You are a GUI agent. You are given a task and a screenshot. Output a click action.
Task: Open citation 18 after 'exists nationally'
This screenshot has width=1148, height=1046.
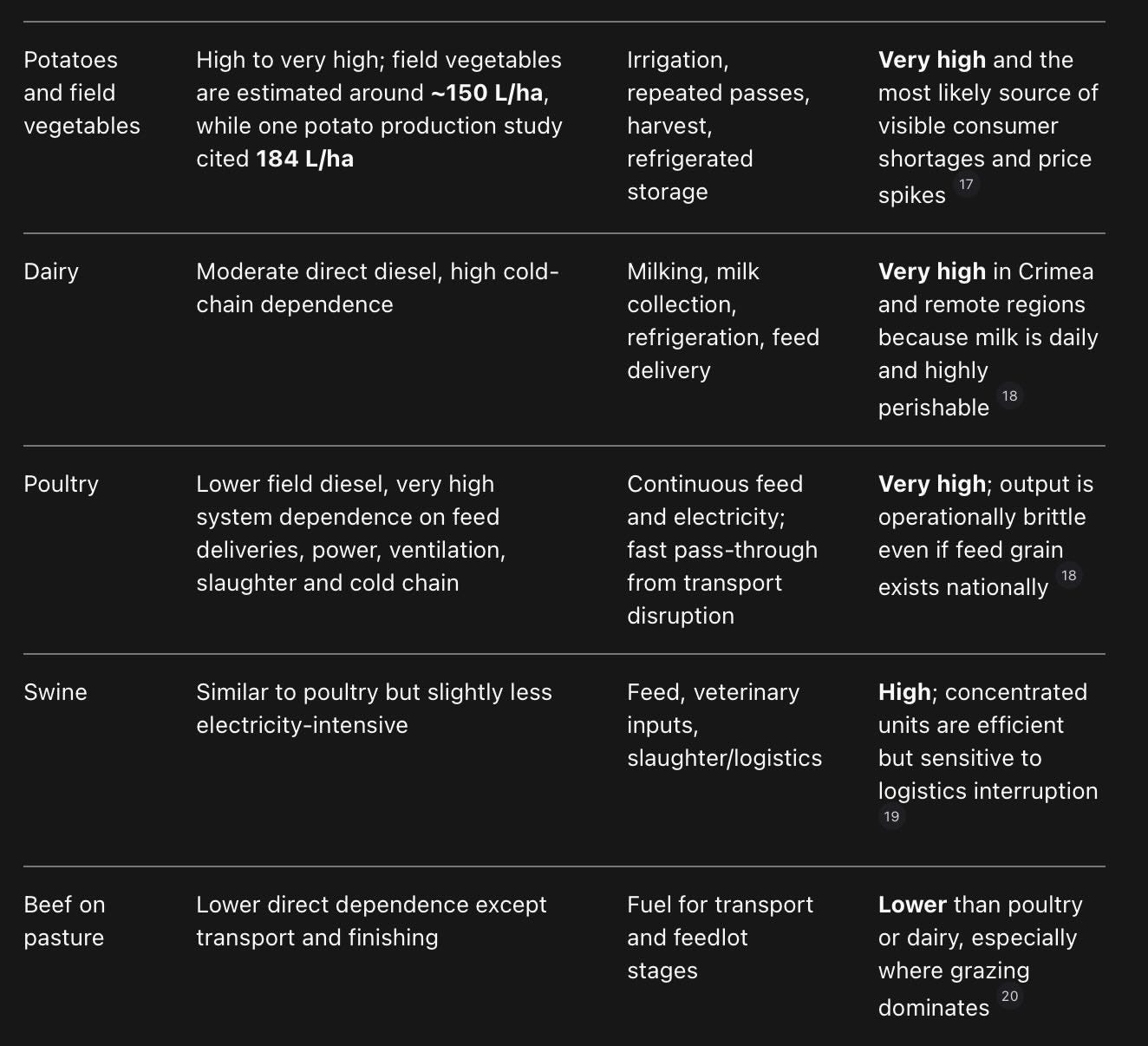(x=1068, y=576)
